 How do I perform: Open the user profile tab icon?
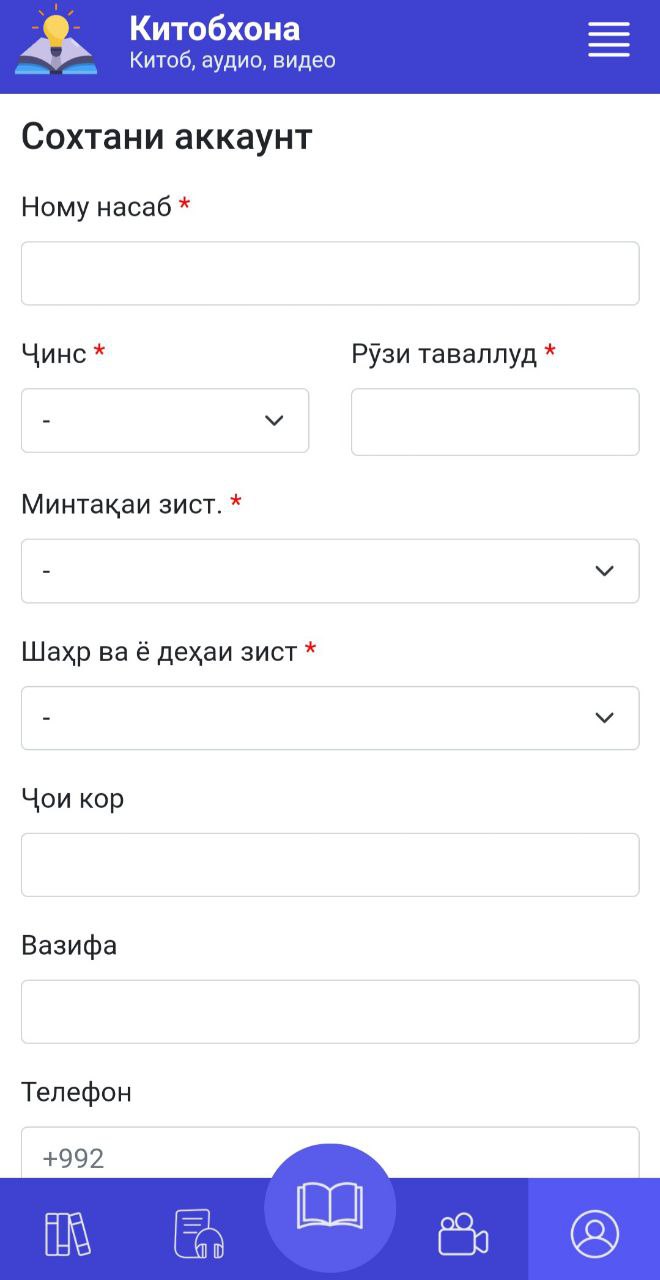[x=595, y=1233]
